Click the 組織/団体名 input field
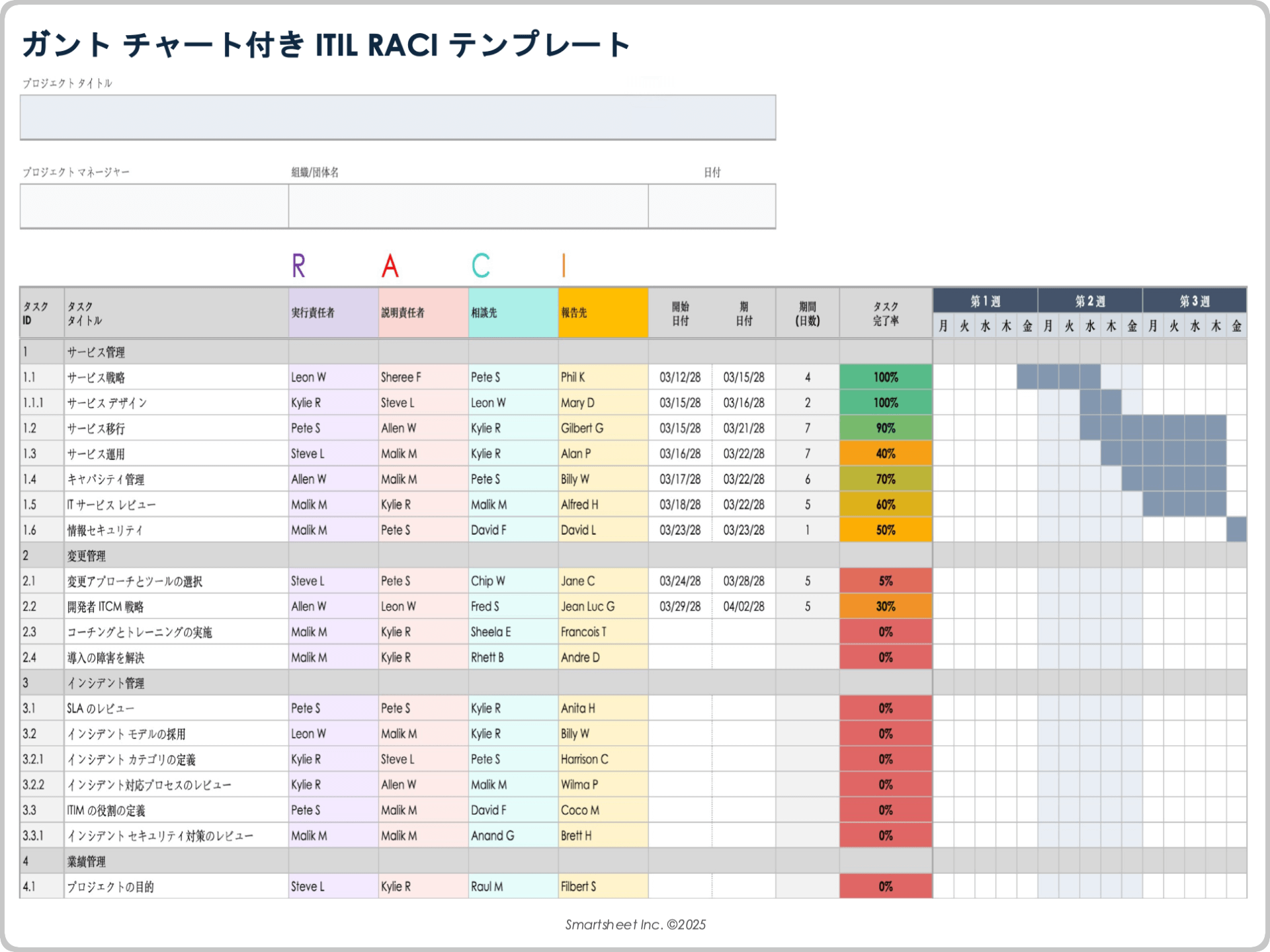Viewport: 1270px width, 952px height. coord(468,206)
